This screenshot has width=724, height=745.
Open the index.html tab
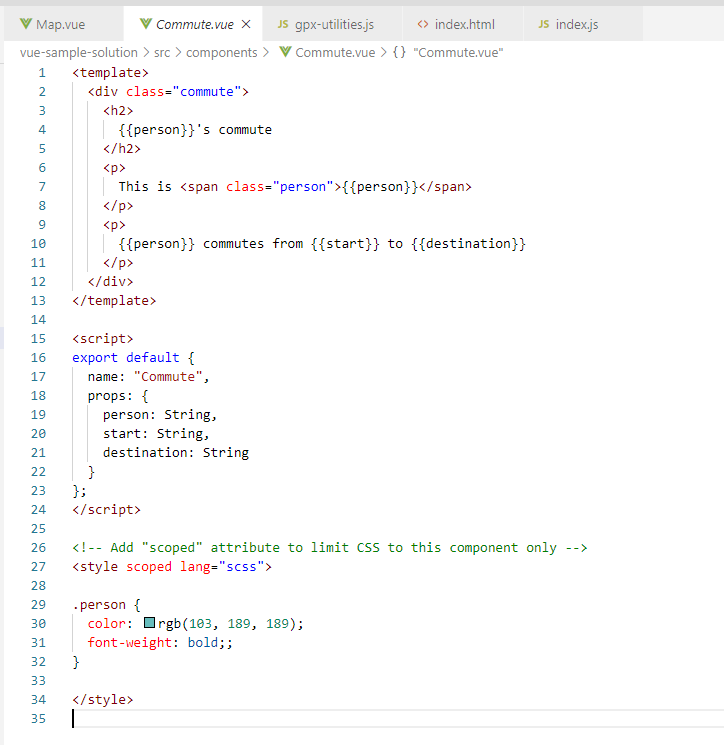463,24
